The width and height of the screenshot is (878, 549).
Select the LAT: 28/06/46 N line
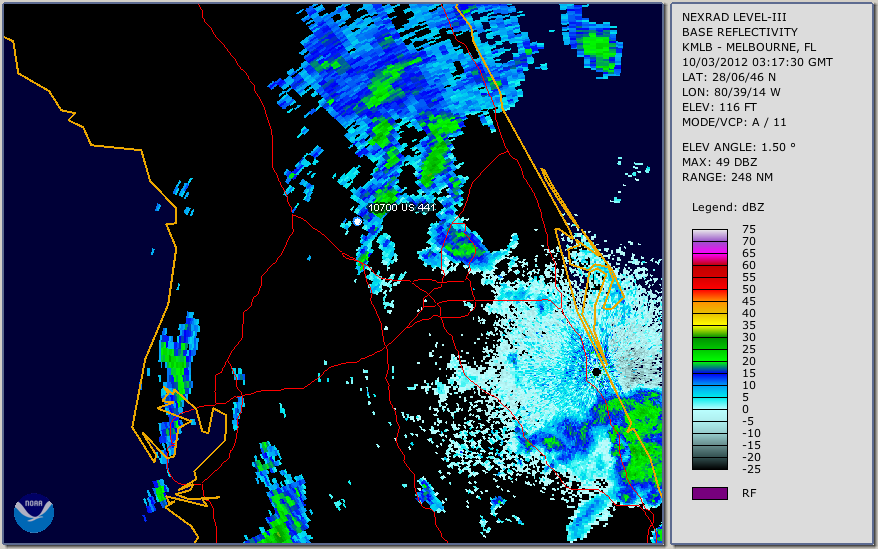[x=728, y=77]
